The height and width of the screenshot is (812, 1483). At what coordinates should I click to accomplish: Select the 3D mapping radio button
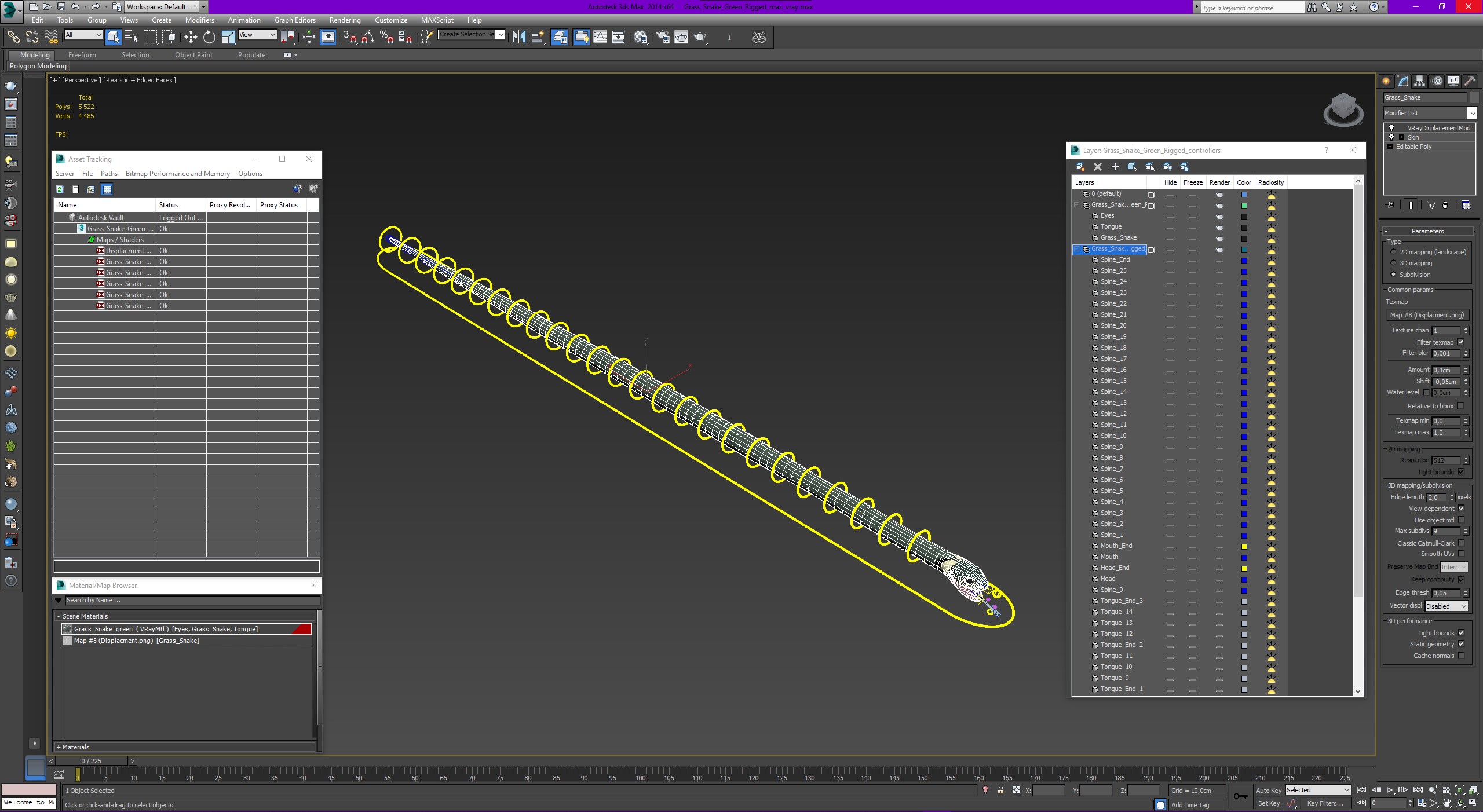coord(1393,263)
